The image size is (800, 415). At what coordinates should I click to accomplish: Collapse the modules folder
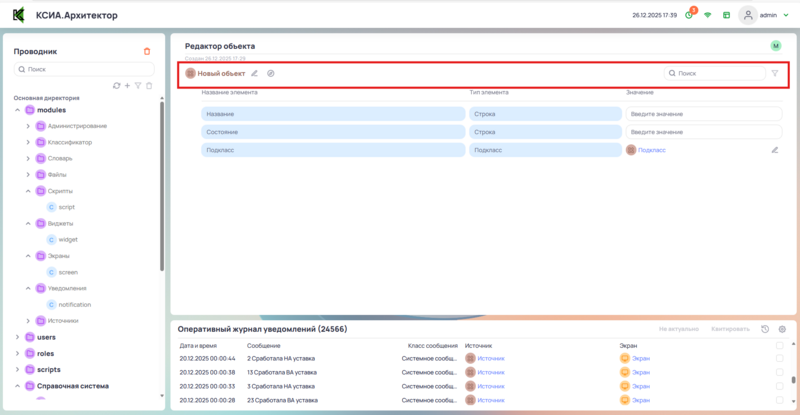point(17,110)
